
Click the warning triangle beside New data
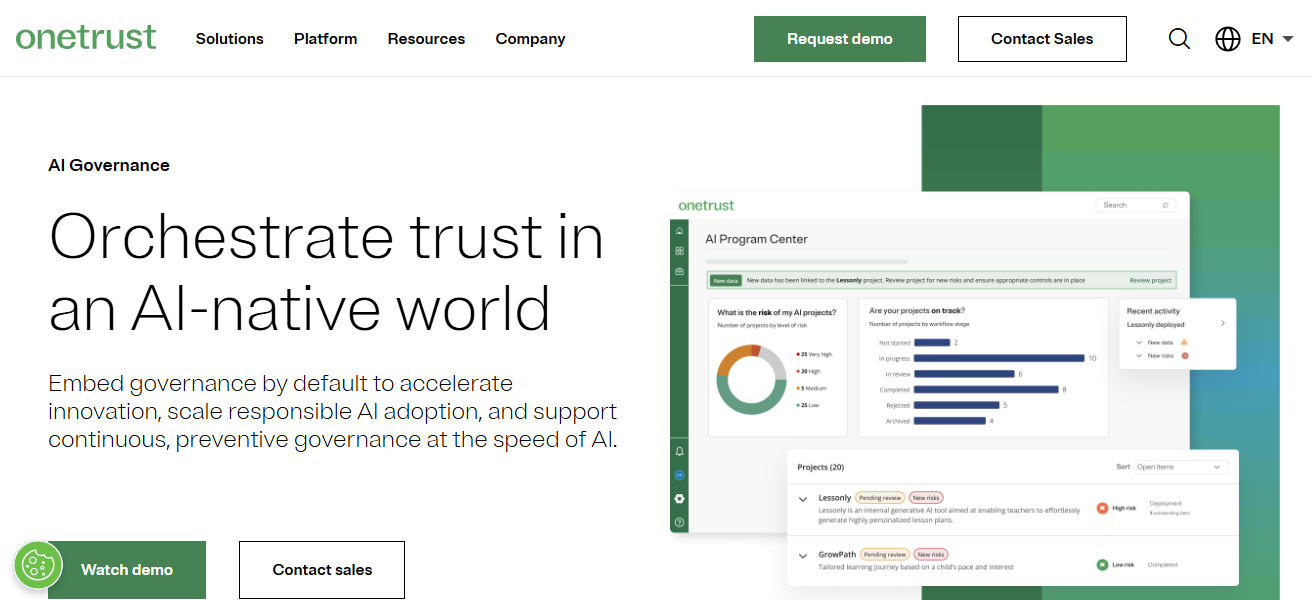click(x=1185, y=342)
